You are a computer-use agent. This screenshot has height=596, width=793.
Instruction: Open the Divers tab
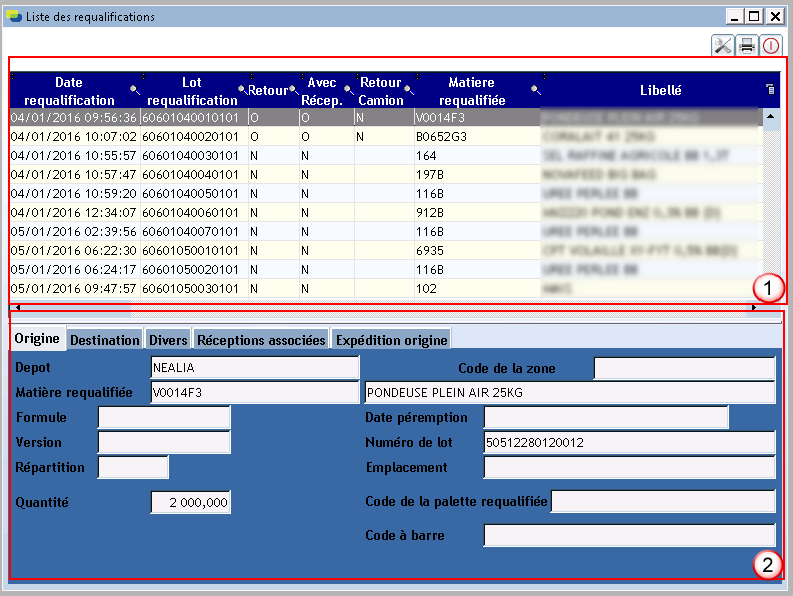pos(168,340)
